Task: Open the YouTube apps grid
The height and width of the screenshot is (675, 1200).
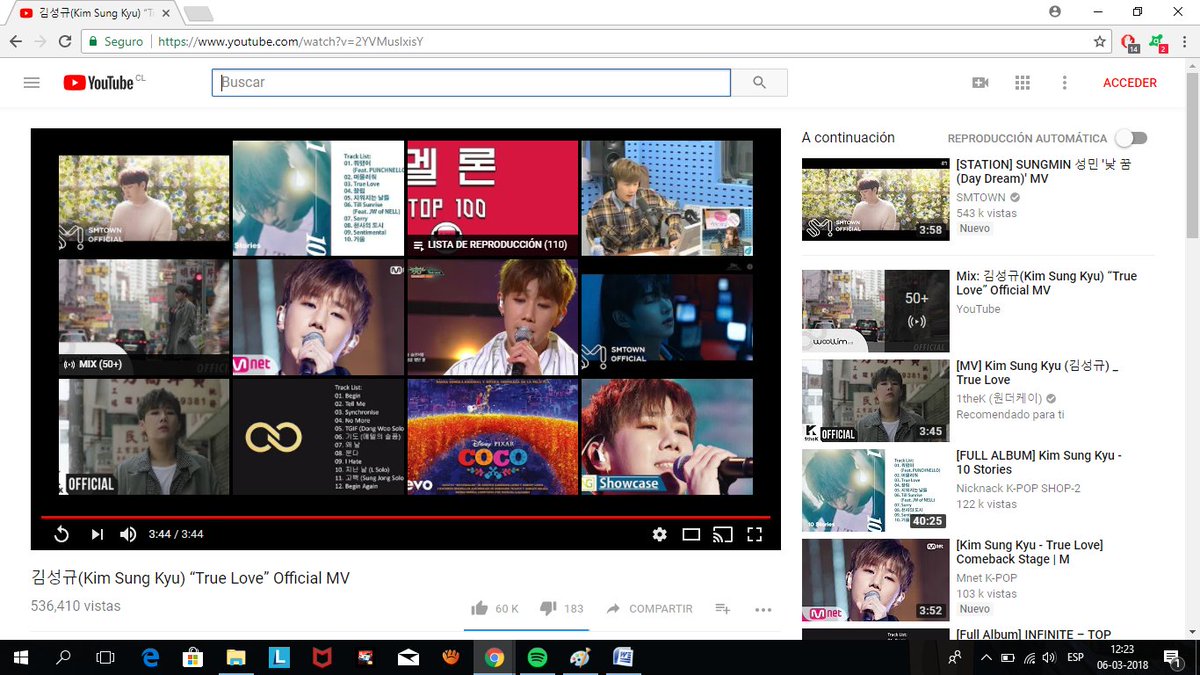Action: tap(1022, 83)
